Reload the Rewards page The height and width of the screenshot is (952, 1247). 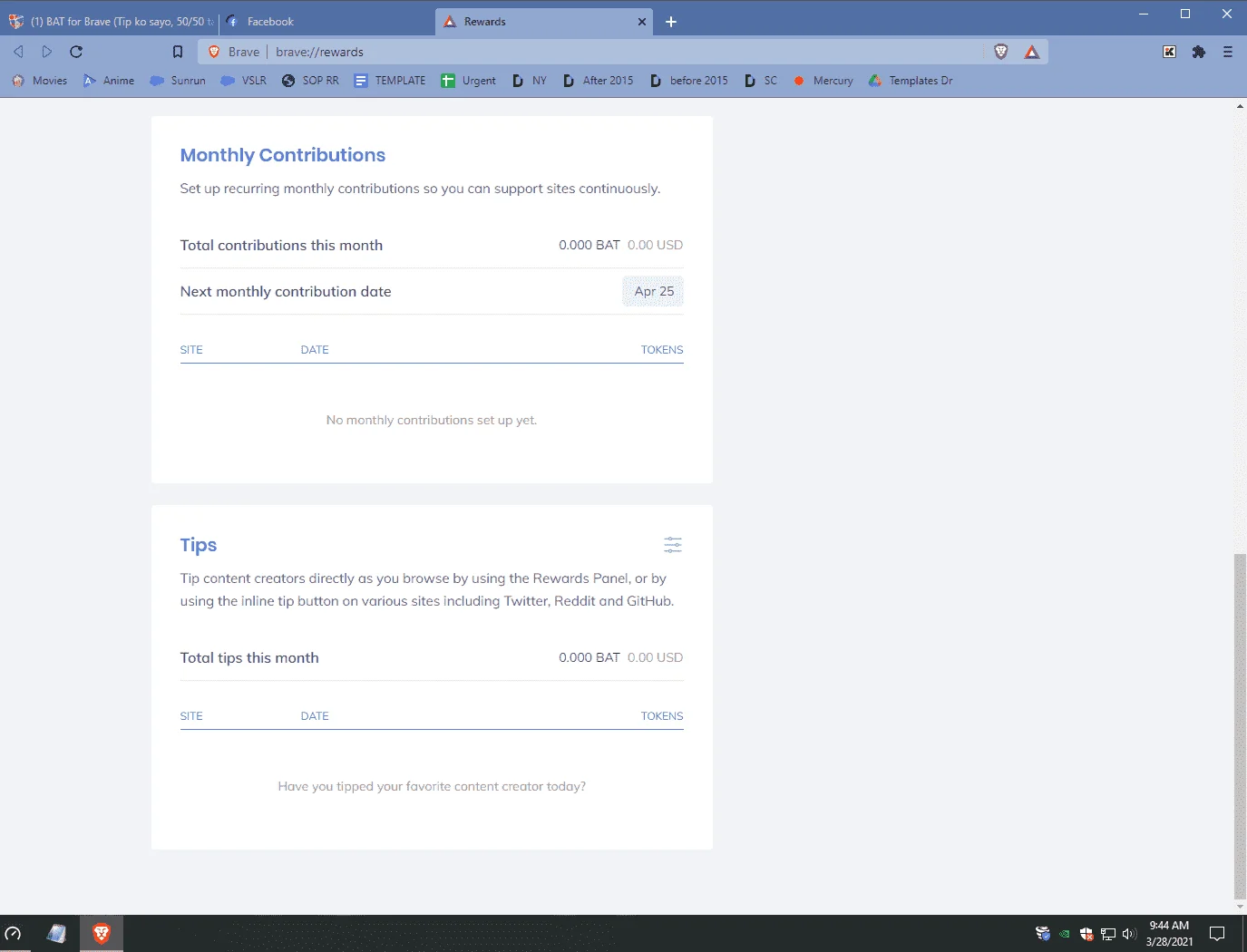(76, 52)
